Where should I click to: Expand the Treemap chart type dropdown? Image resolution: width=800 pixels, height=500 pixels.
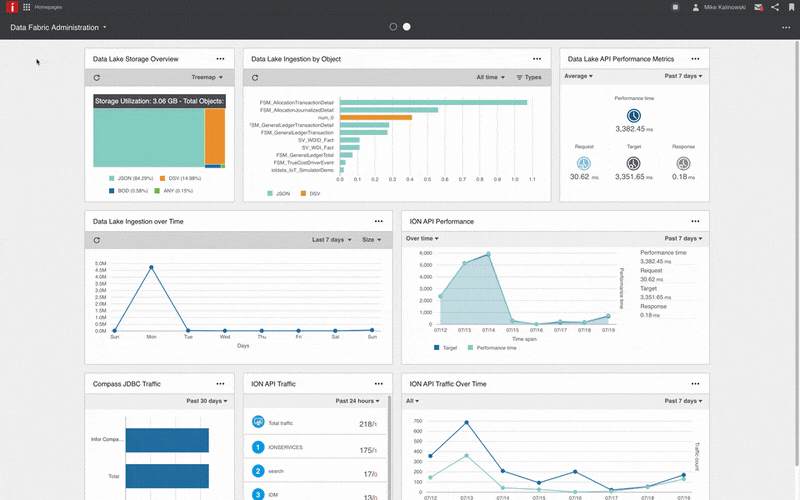point(207,77)
